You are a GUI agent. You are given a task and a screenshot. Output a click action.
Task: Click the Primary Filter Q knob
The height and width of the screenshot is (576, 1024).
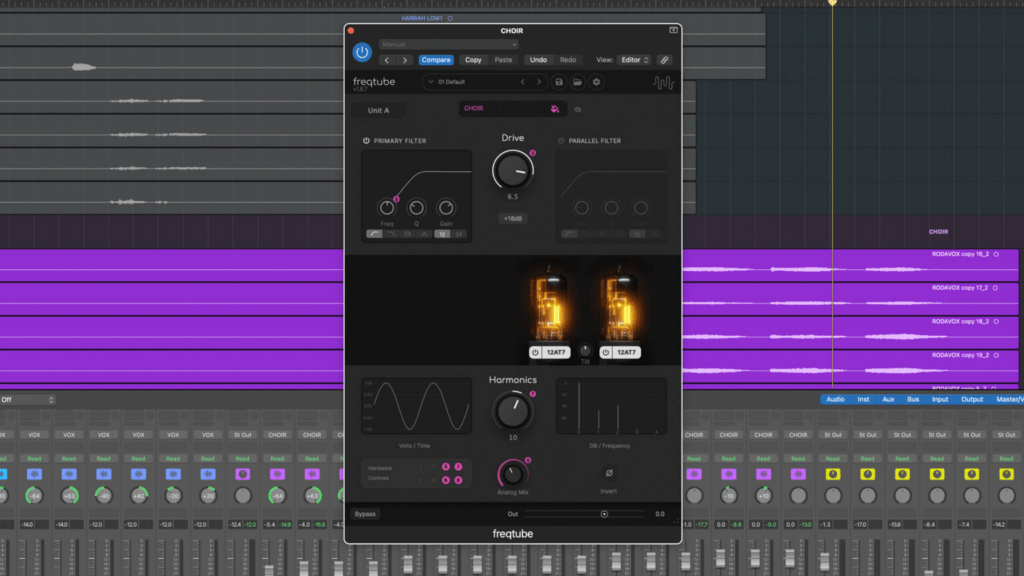tap(416, 208)
